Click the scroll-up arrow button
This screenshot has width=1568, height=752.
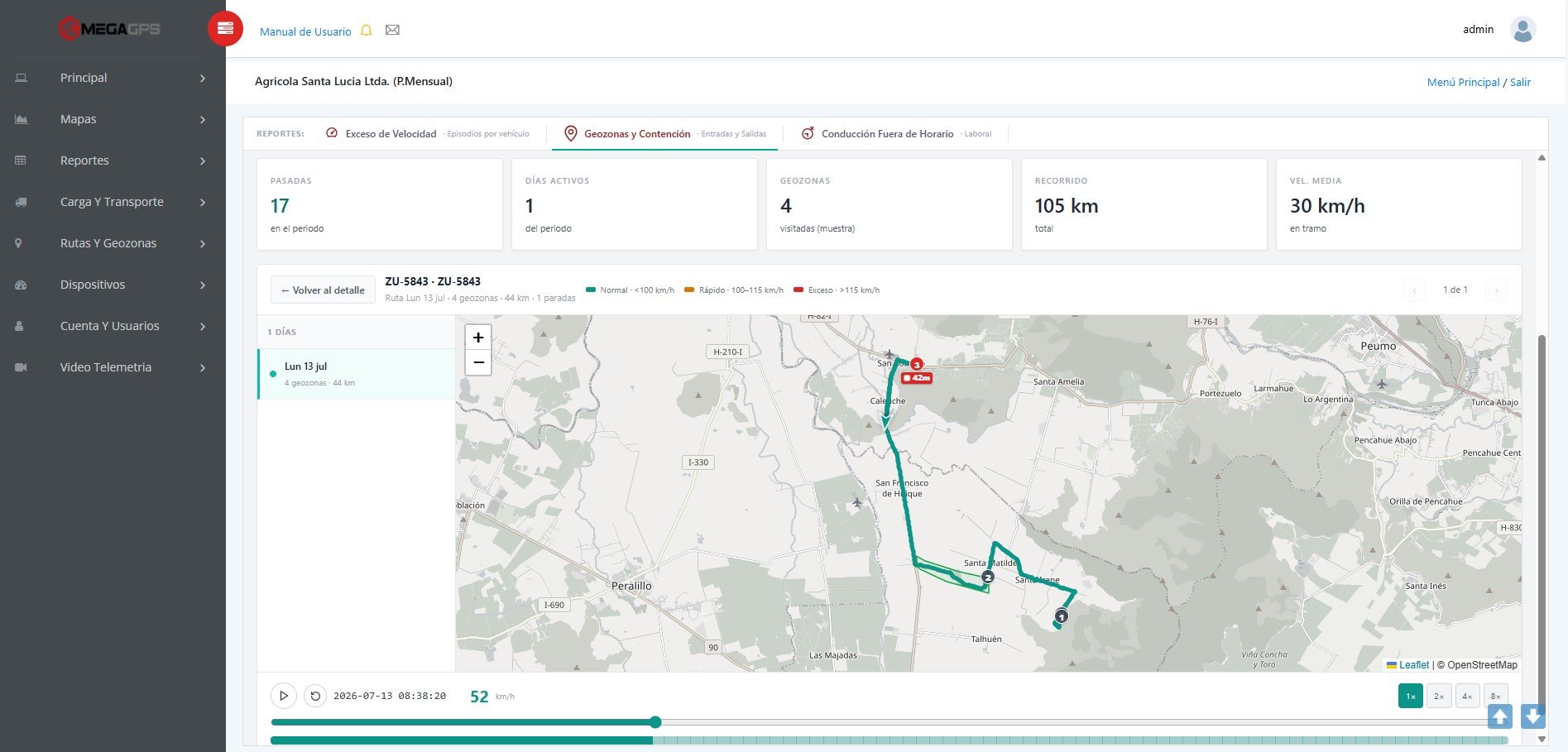tap(1500, 716)
